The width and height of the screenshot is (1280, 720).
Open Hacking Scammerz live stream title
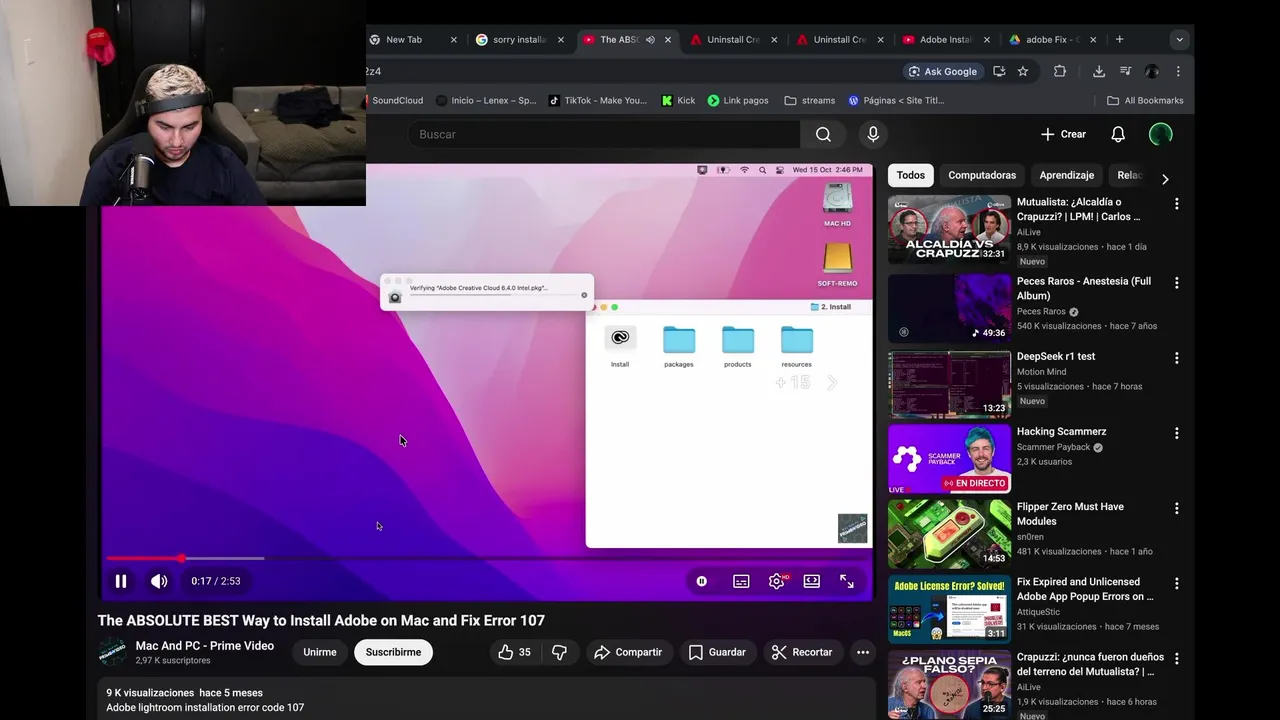pos(1061,432)
